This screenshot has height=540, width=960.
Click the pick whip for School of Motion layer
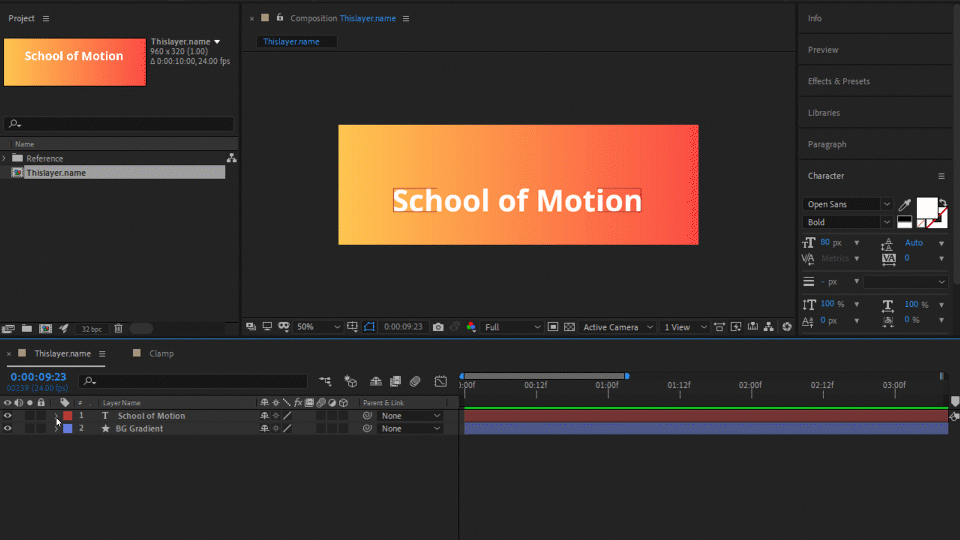[x=367, y=416]
